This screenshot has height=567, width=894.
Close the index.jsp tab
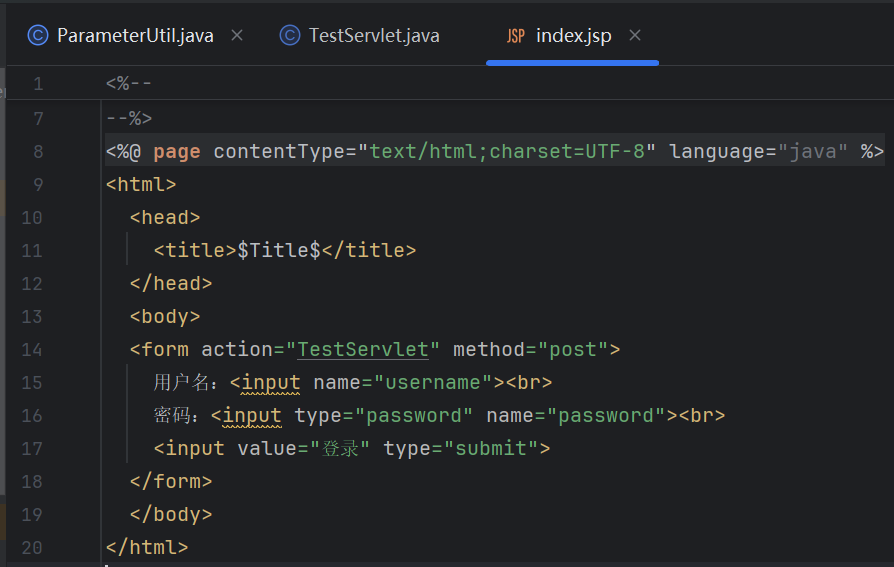[635, 35]
